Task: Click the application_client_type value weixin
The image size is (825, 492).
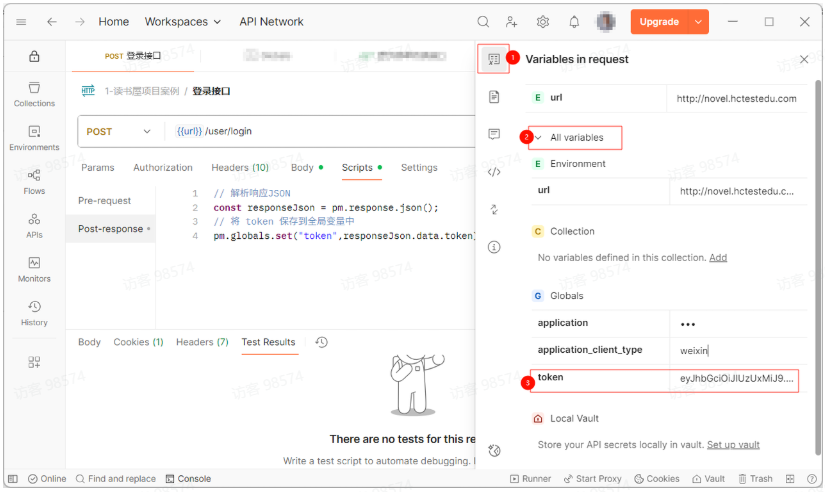Action: (694, 350)
